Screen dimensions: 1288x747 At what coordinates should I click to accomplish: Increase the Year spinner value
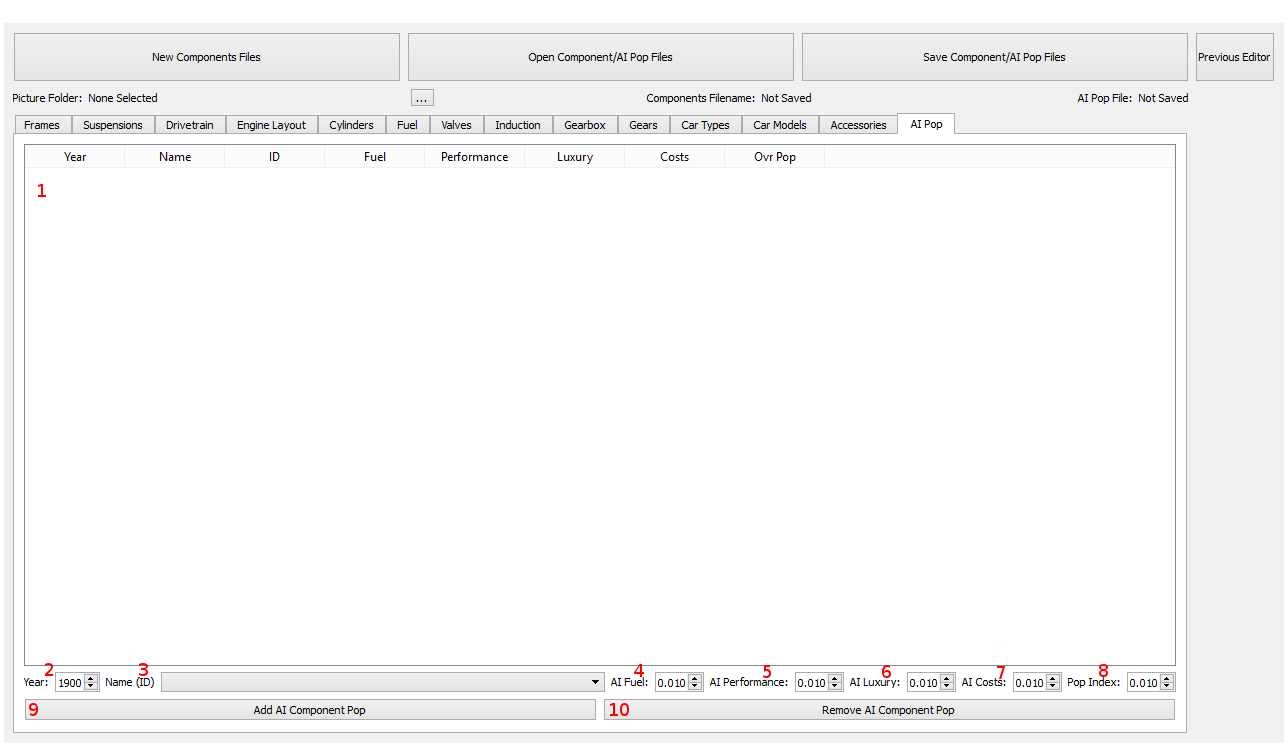coord(91,678)
